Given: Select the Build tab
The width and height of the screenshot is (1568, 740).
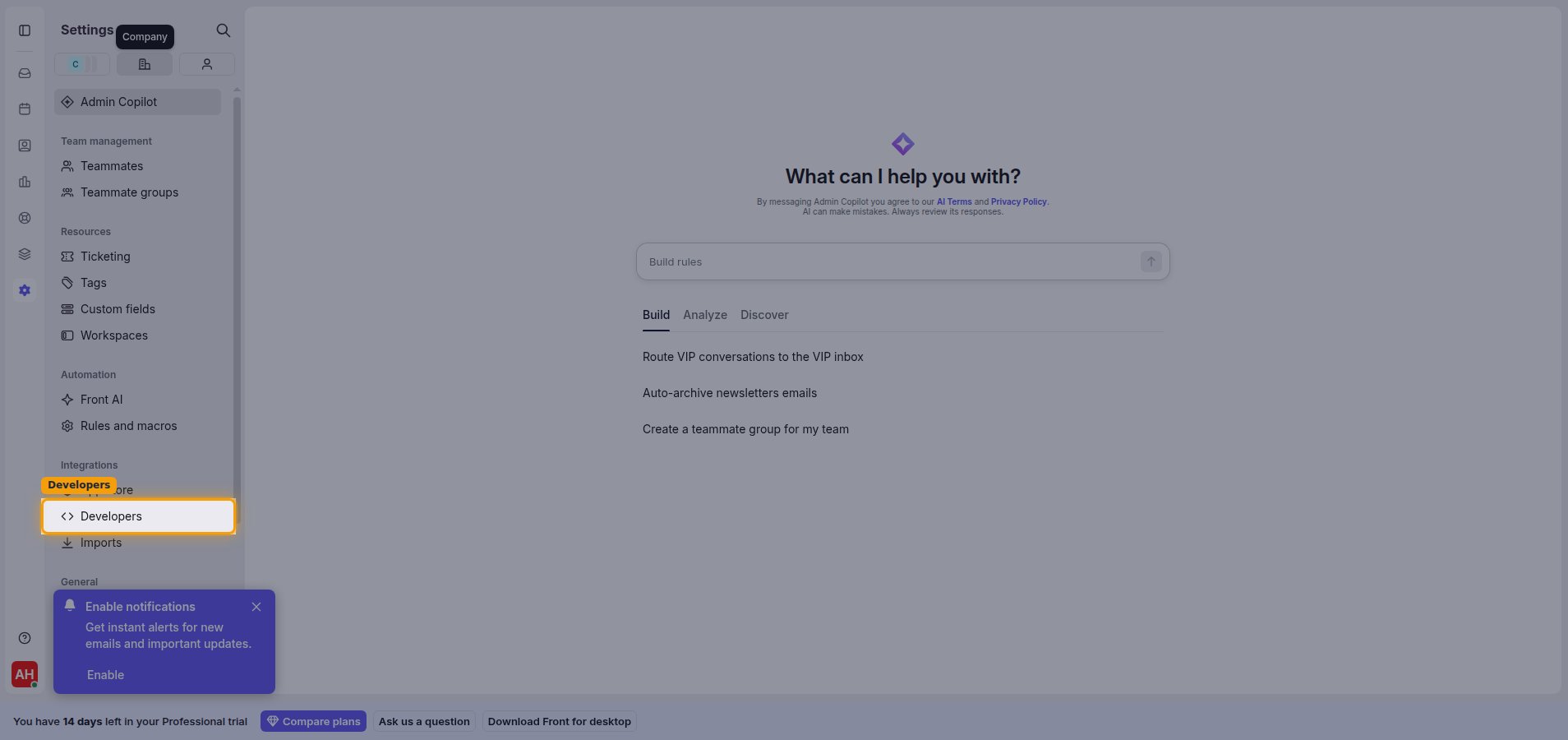Looking at the screenshot, I should (656, 315).
